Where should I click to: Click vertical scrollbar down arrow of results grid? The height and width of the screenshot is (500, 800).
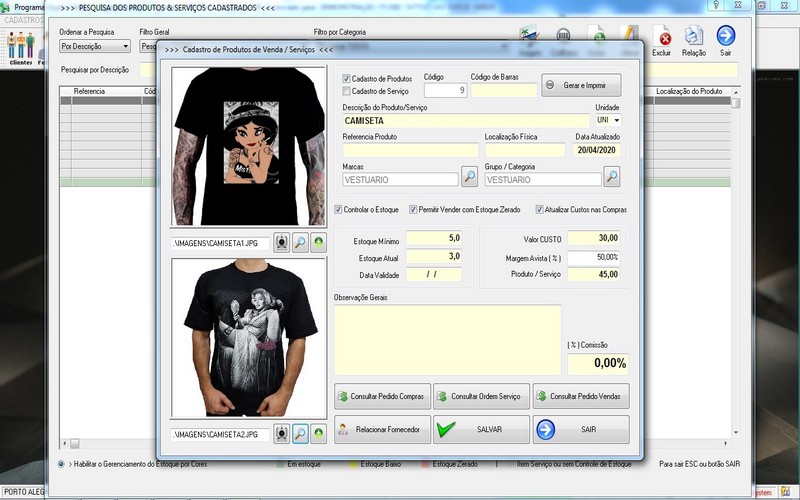pos(736,433)
